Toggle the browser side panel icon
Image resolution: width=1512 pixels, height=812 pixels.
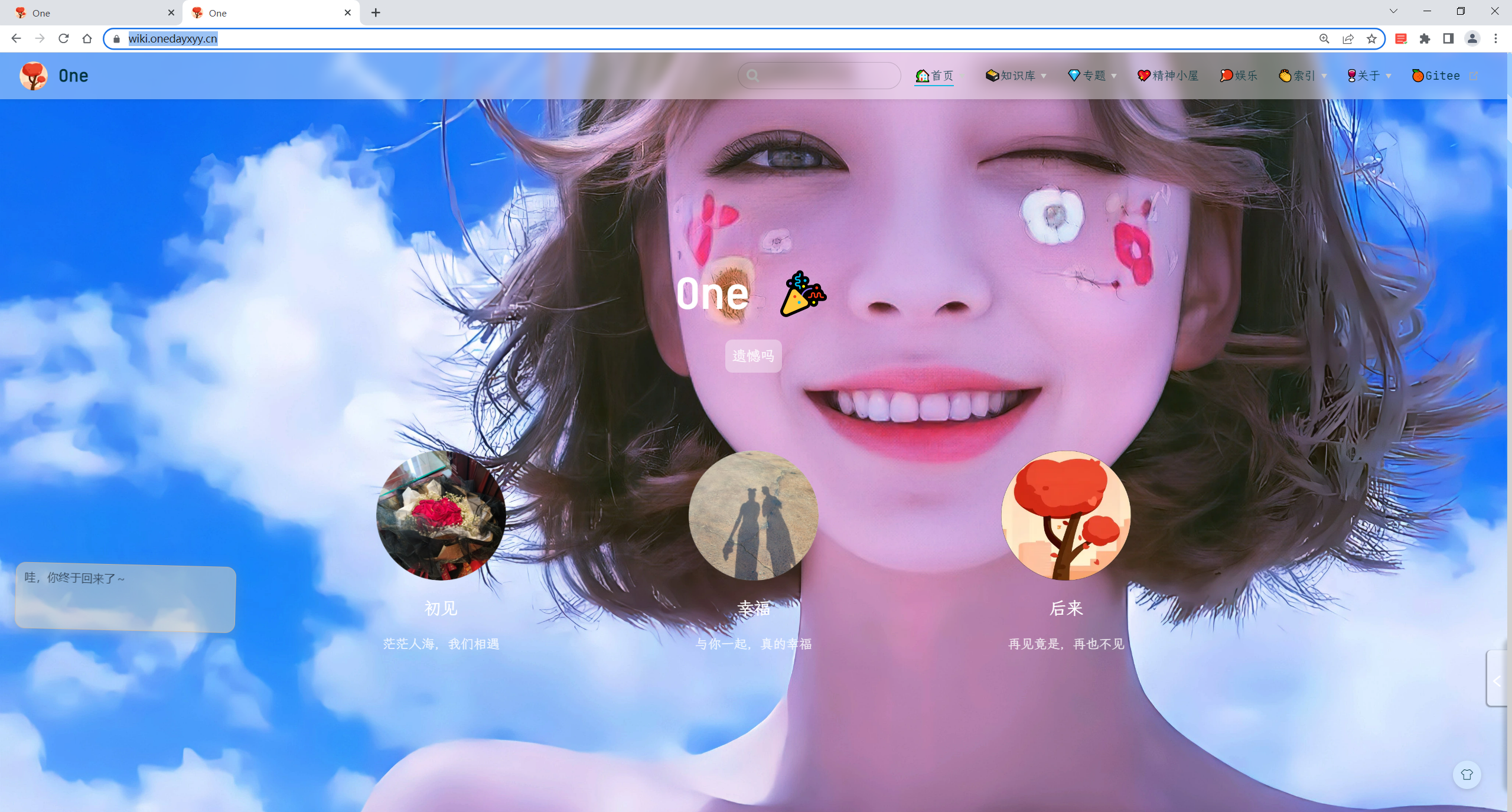click(1448, 38)
